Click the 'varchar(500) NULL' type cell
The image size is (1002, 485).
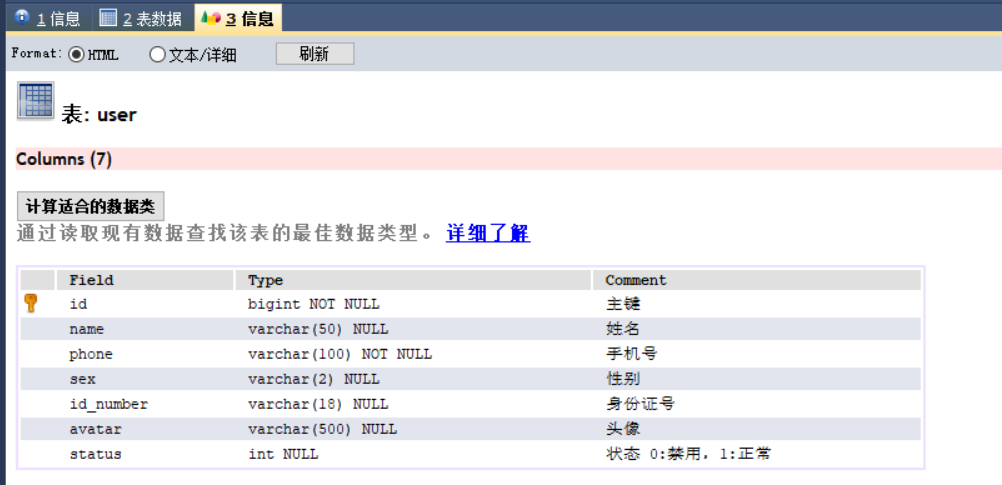tap(413, 429)
